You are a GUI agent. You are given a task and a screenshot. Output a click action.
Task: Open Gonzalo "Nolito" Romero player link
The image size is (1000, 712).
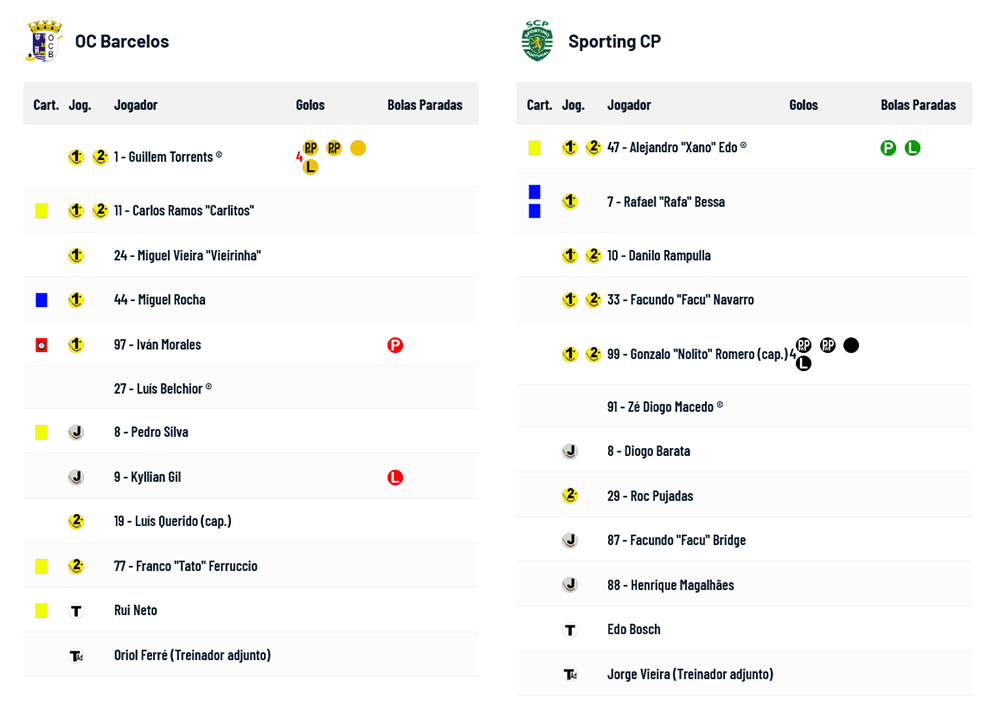pos(697,354)
